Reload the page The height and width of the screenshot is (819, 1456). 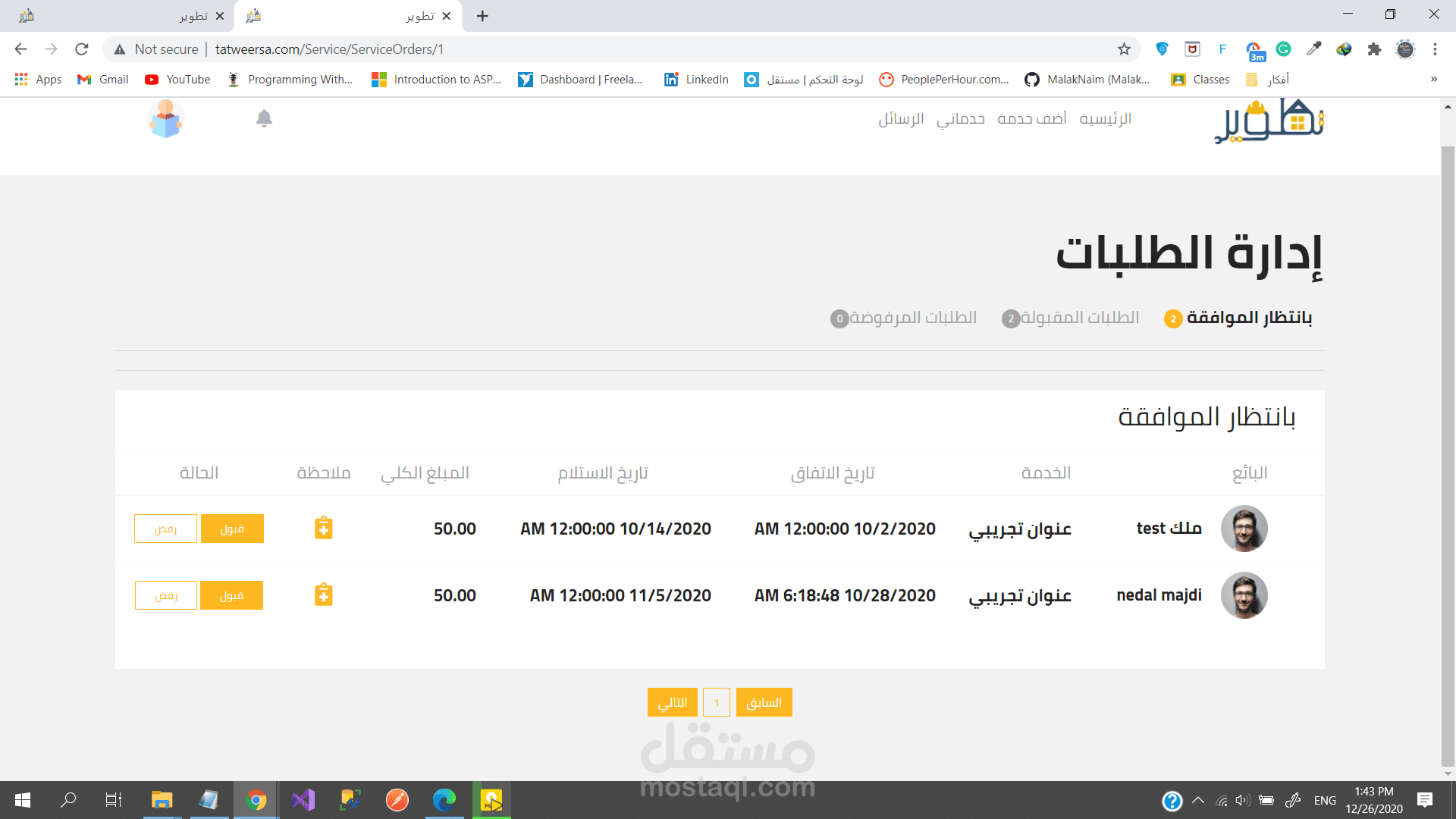coord(82,49)
